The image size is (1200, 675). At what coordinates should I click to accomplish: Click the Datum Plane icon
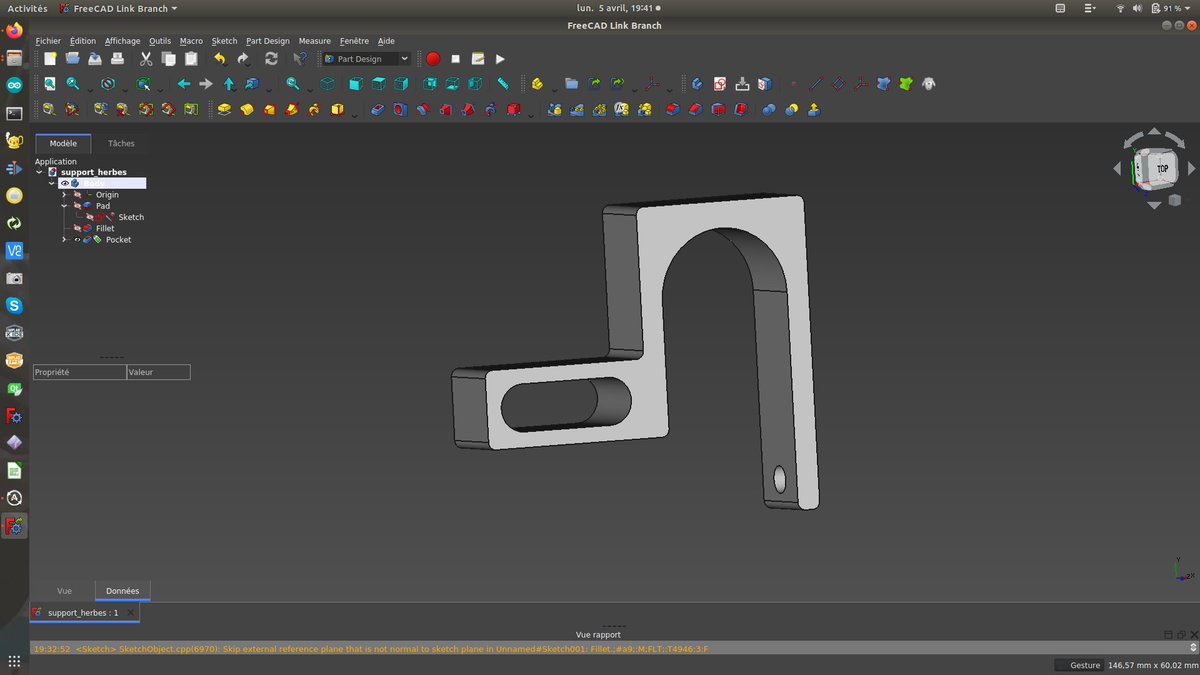[x=839, y=84]
